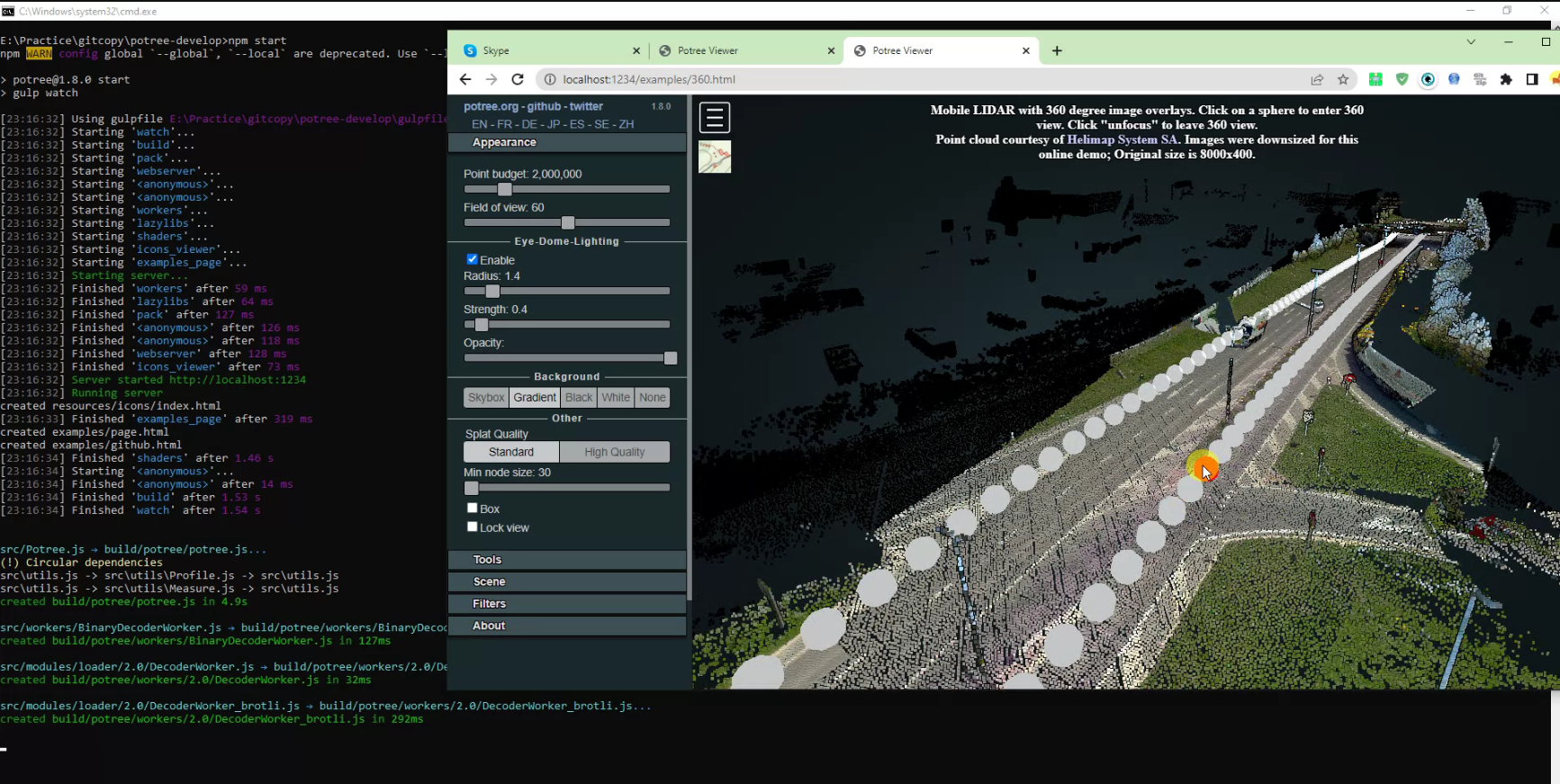The image size is (1560, 784).
Task: Switch language to FR
Action: 504,124
